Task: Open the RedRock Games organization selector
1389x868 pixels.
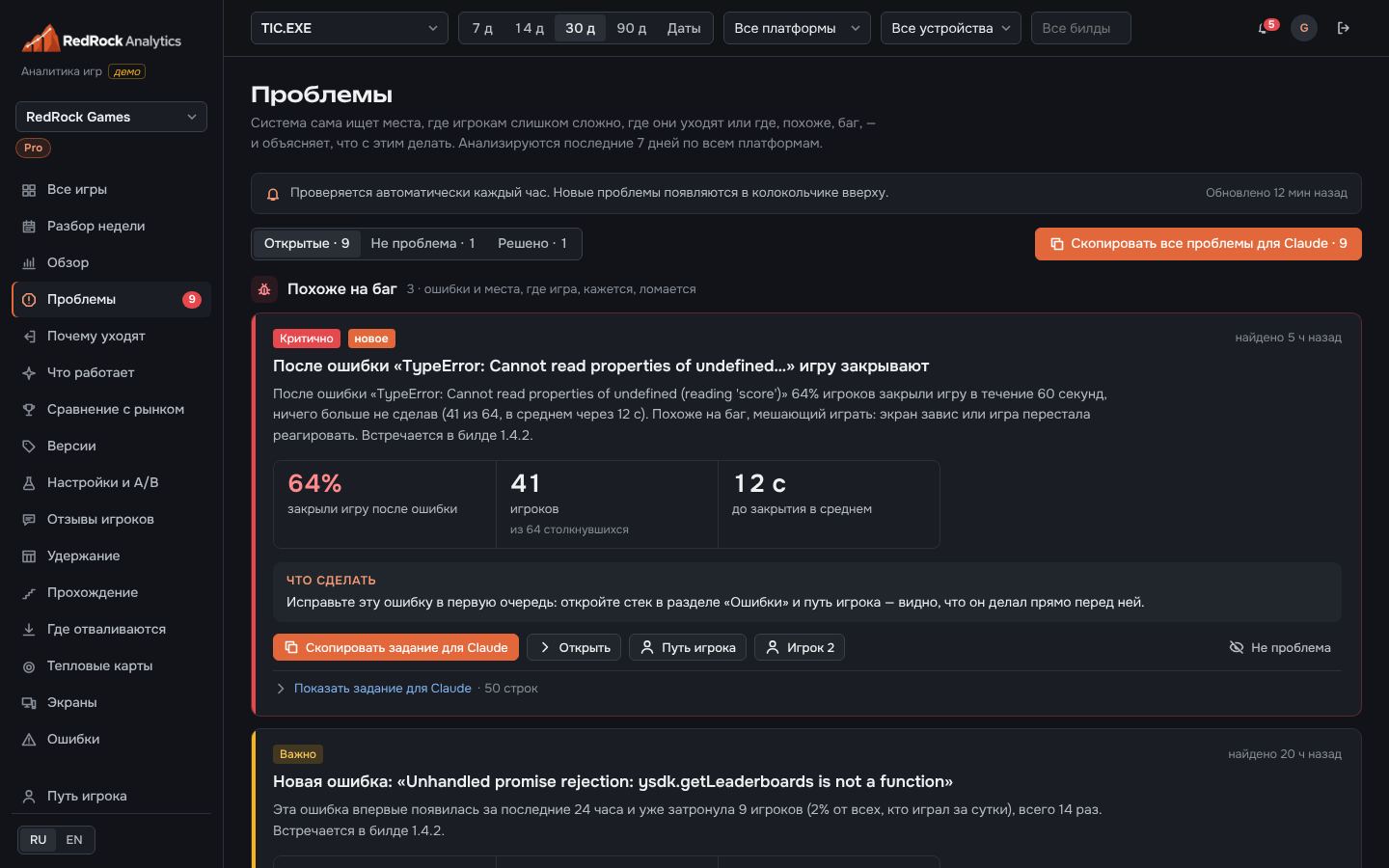Action: click(x=111, y=117)
